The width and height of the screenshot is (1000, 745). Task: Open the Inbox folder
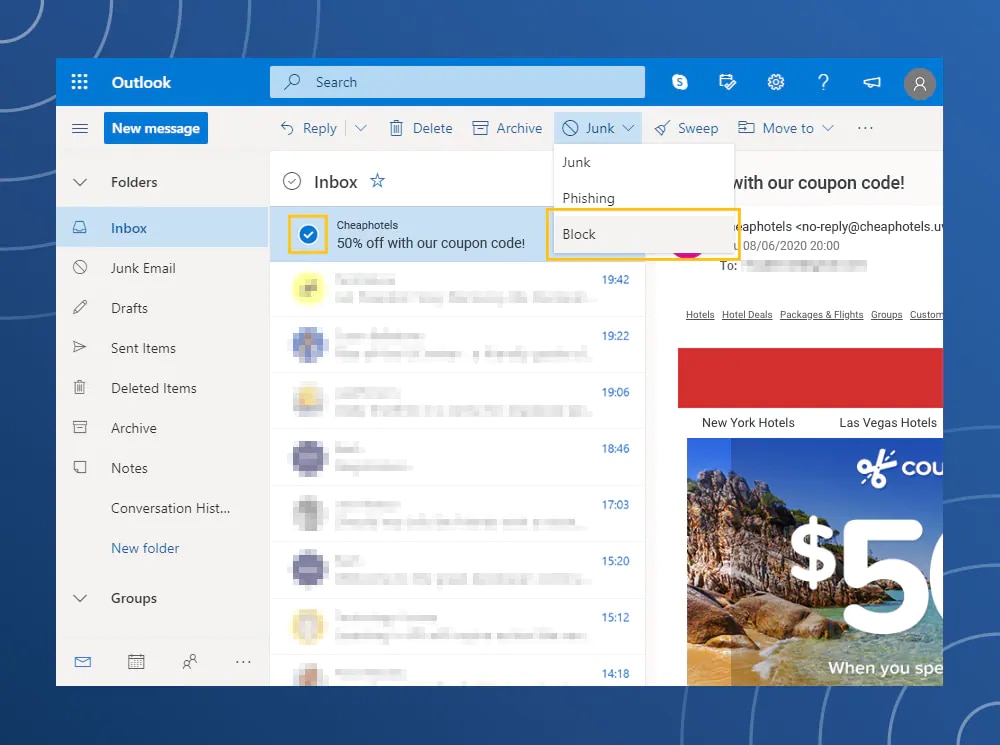click(162, 228)
